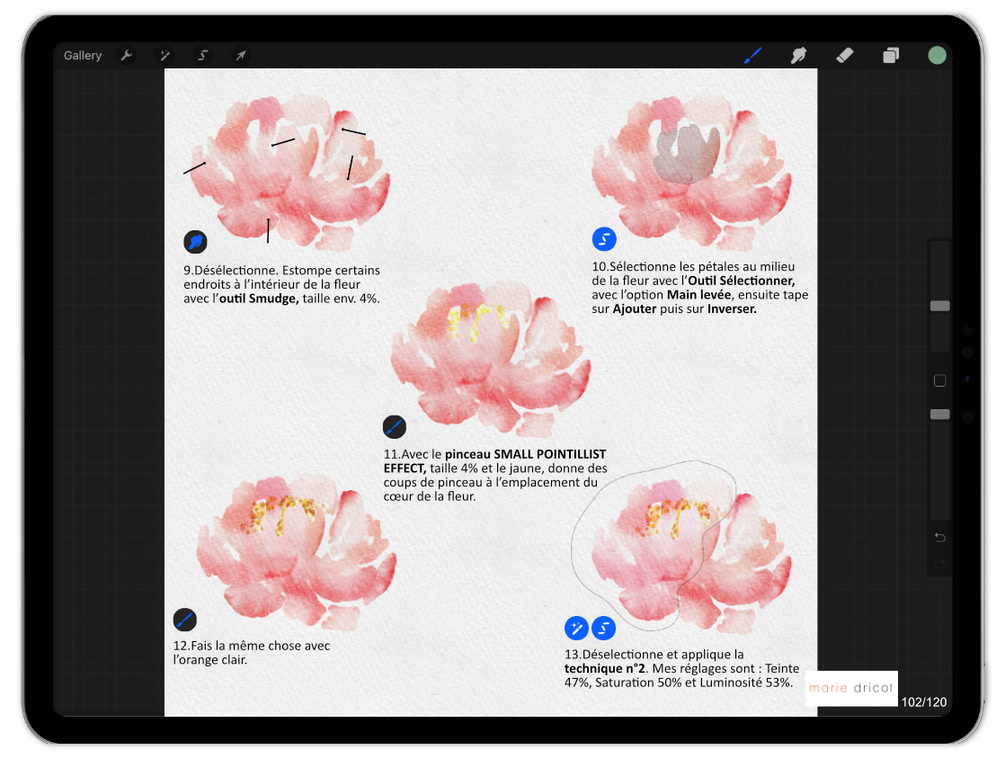This screenshot has width=1005, height=759.
Task: Click the bold word 'Ajouter'
Action: point(635,309)
